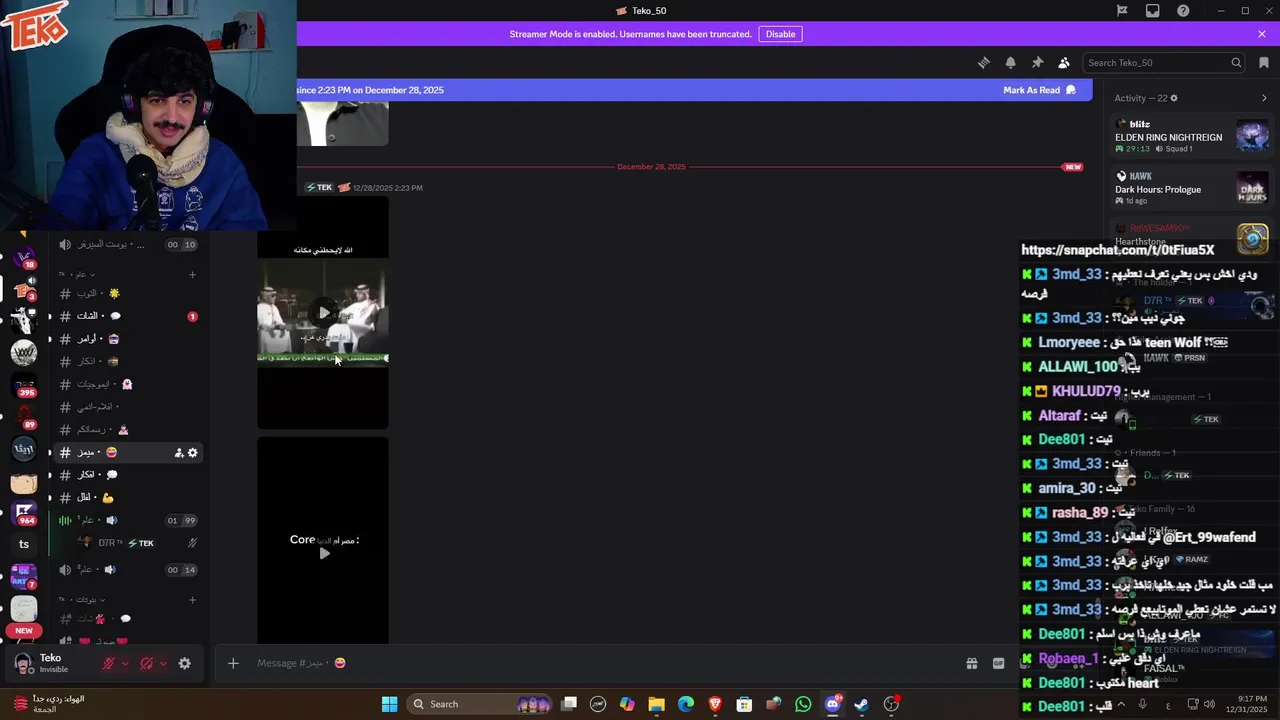Open the Inbox icon in title bar
This screenshot has width=1280, height=720.
click(1153, 11)
